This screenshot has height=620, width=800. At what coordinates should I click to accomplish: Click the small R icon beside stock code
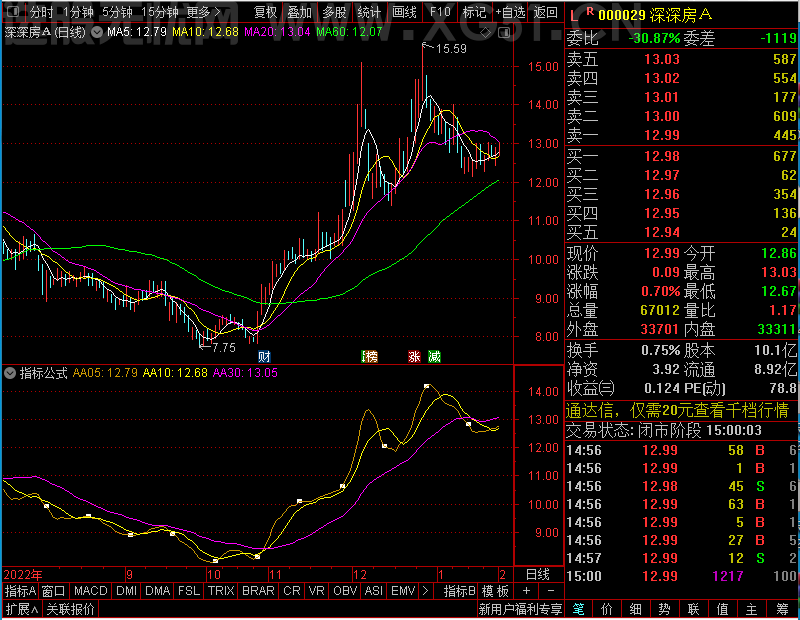coord(590,11)
